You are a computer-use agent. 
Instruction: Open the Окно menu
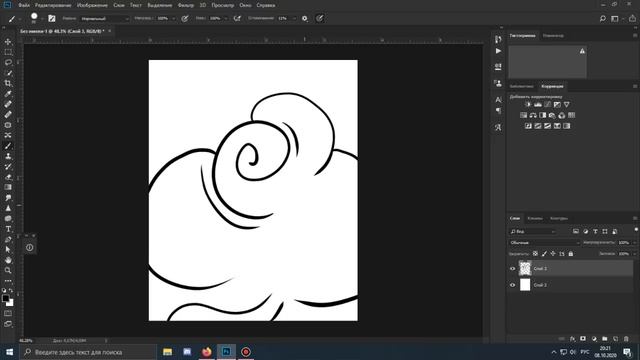245,5
